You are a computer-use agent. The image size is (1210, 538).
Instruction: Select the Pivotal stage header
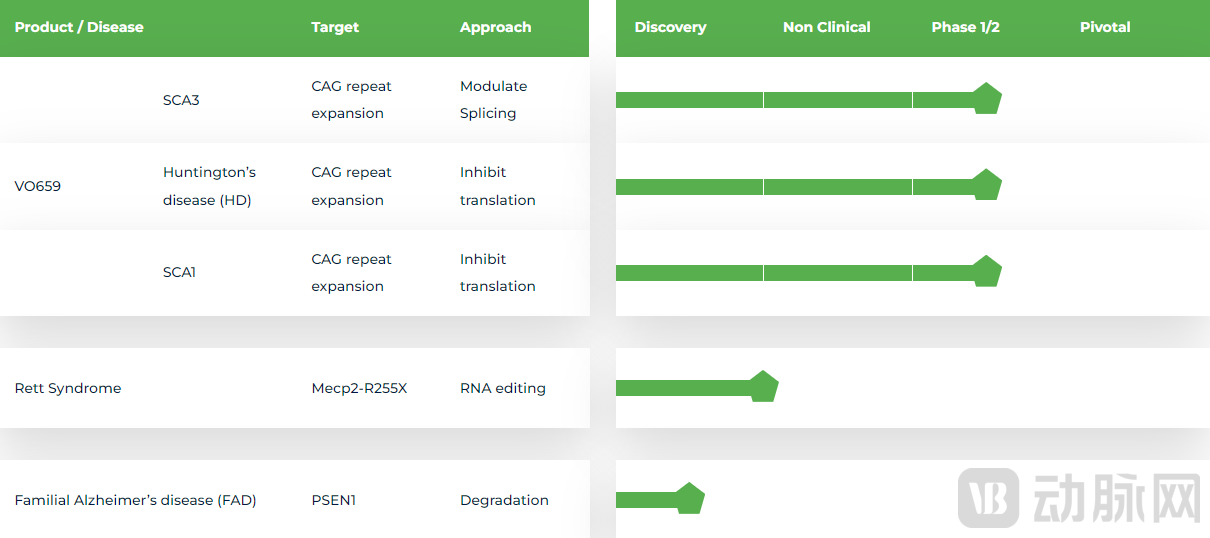pos(1105,27)
